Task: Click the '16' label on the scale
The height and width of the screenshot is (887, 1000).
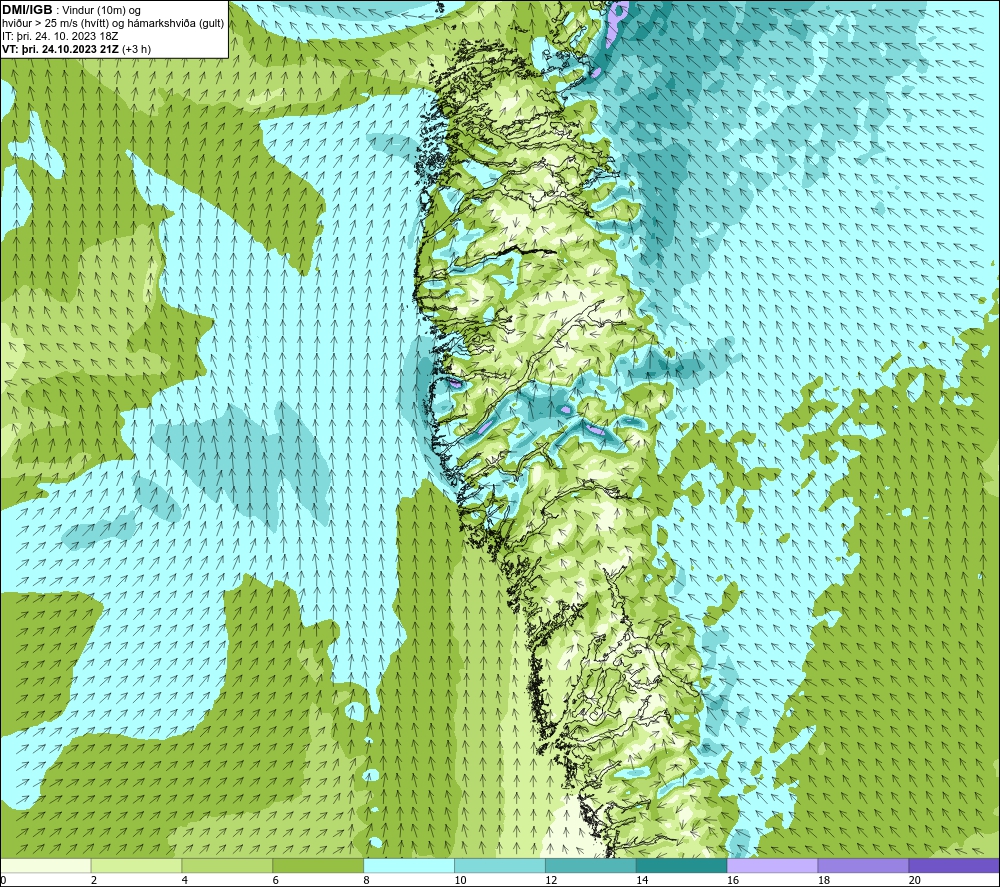Action: tap(733, 880)
